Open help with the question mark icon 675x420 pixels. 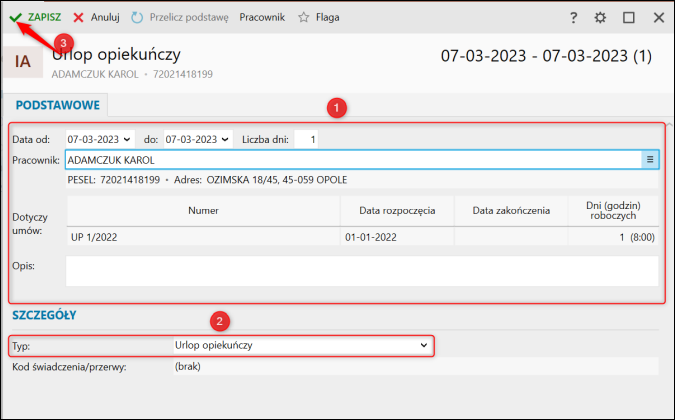click(573, 18)
